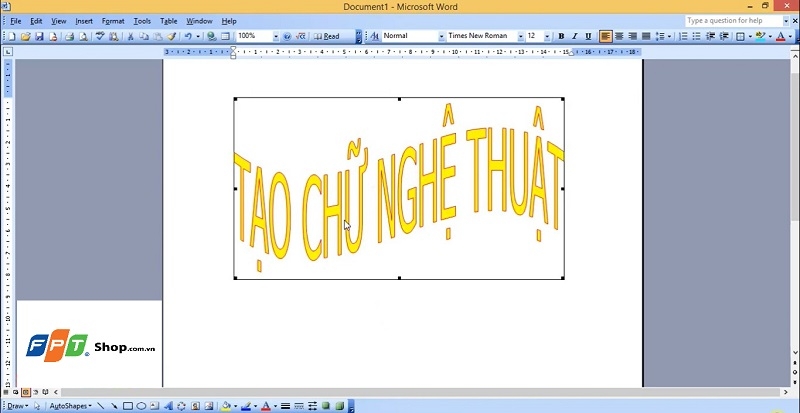Open Microsoft Word Help
This screenshot has width=800, height=413.
pos(287,36)
